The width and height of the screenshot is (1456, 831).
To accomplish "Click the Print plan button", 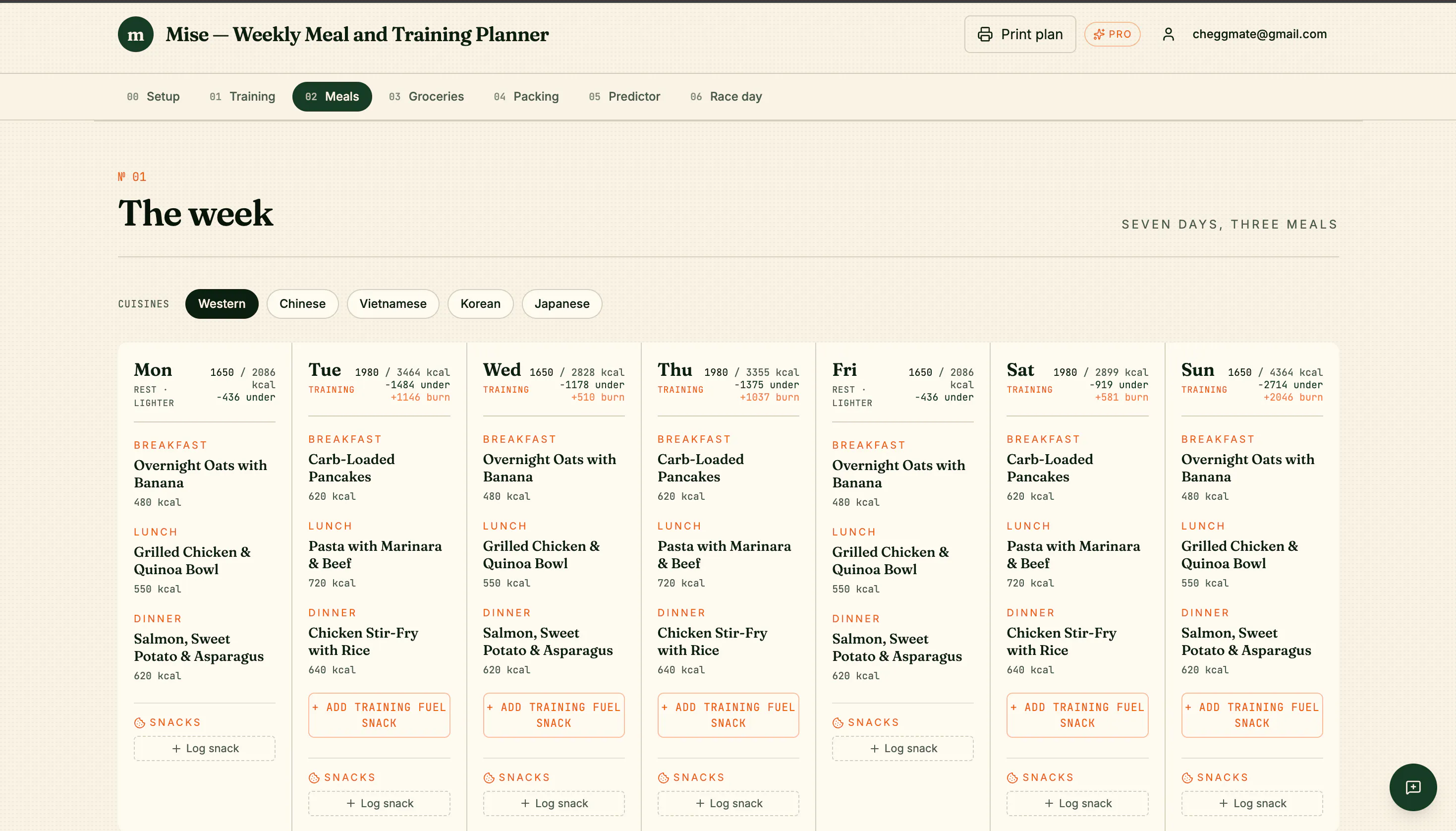I will [x=1020, y=34].
